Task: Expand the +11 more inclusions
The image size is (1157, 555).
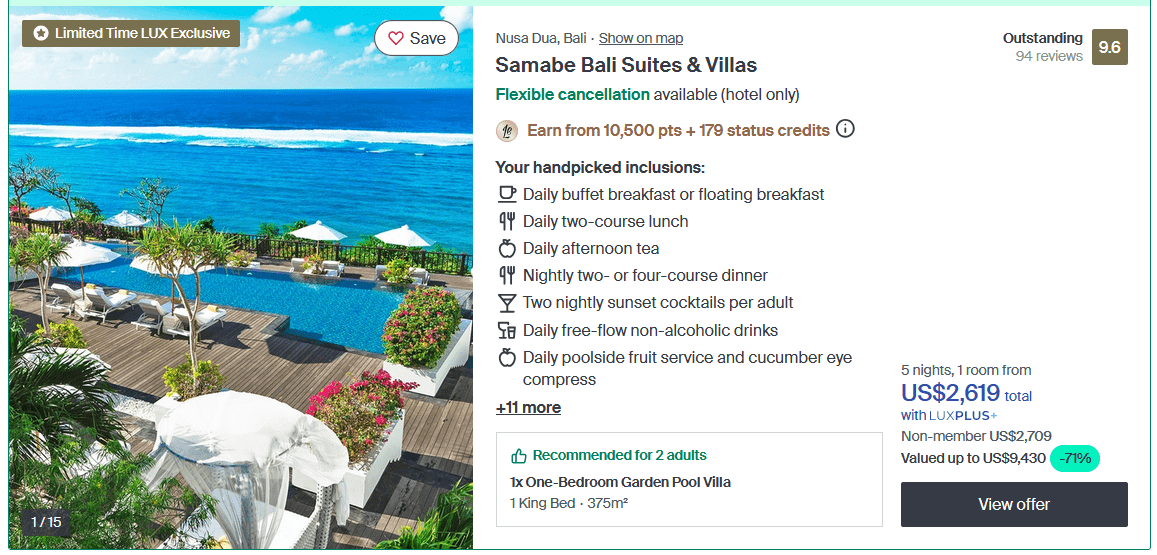Action: click(528, 407)
